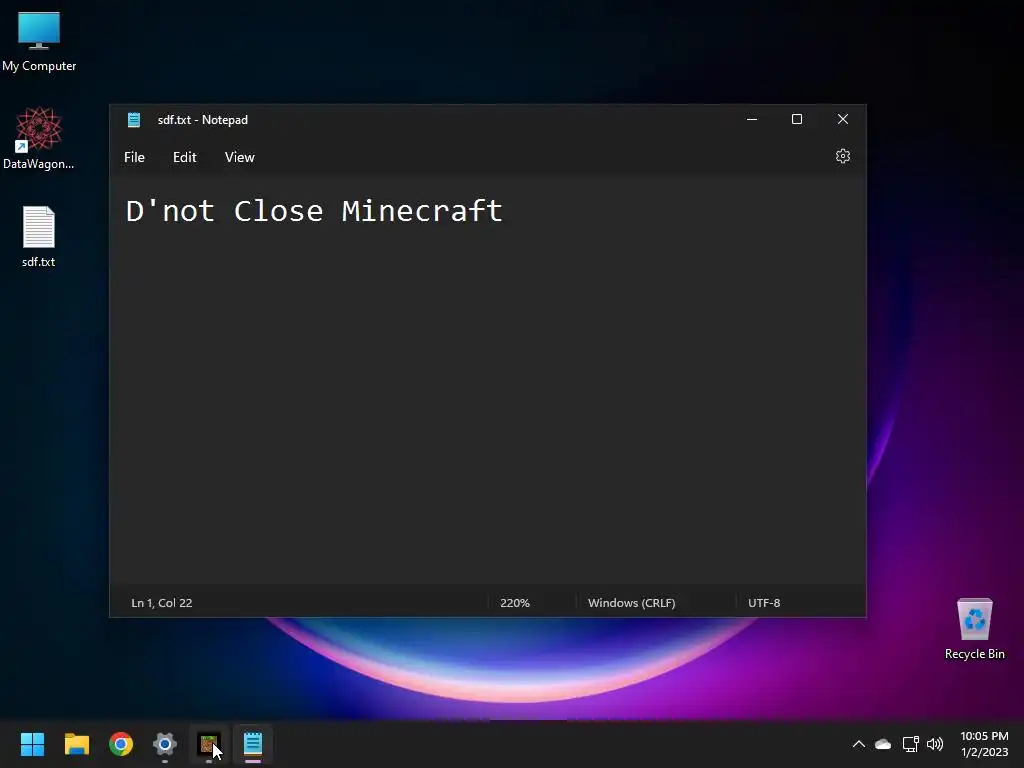Open volume speaker tray icon
Image resolution: width=1024 pixels, height=768 pixels.
click(x=935, y=744)
